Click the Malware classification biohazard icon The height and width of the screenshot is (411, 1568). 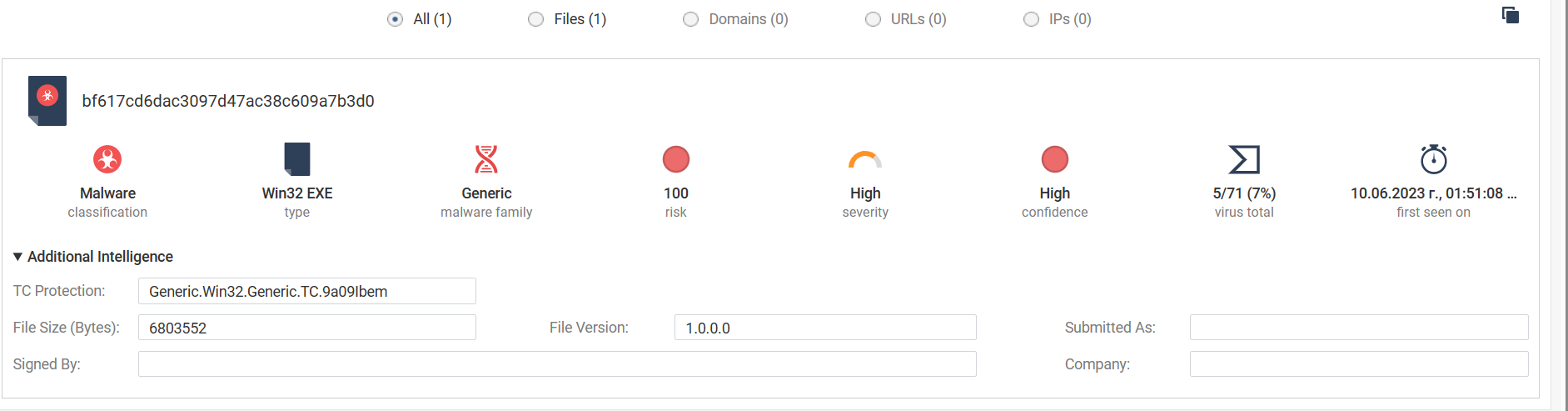[107, 159]
